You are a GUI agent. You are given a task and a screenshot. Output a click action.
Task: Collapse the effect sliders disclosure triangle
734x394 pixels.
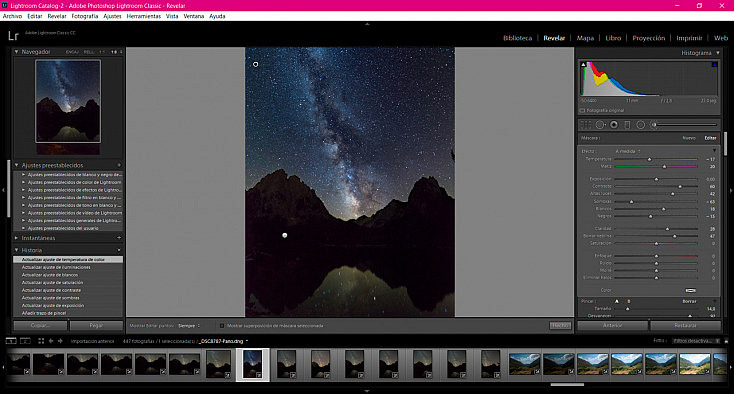(715, 151)
